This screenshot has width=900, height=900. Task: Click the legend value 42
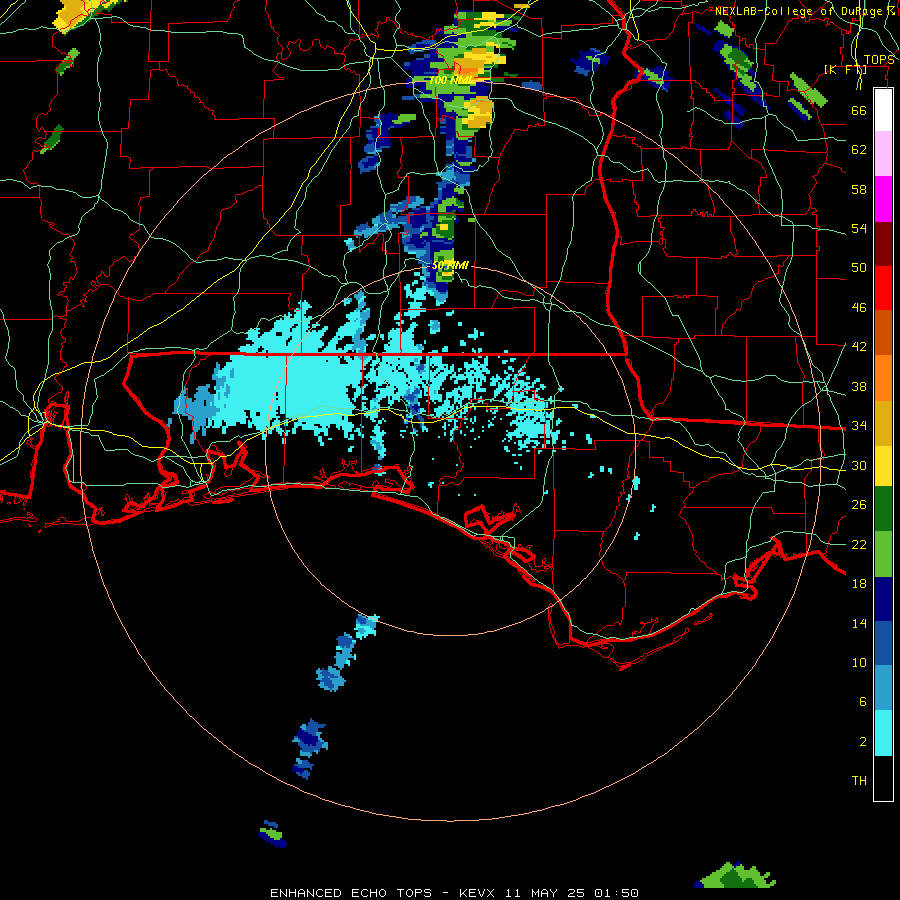(x=859, y=347)
